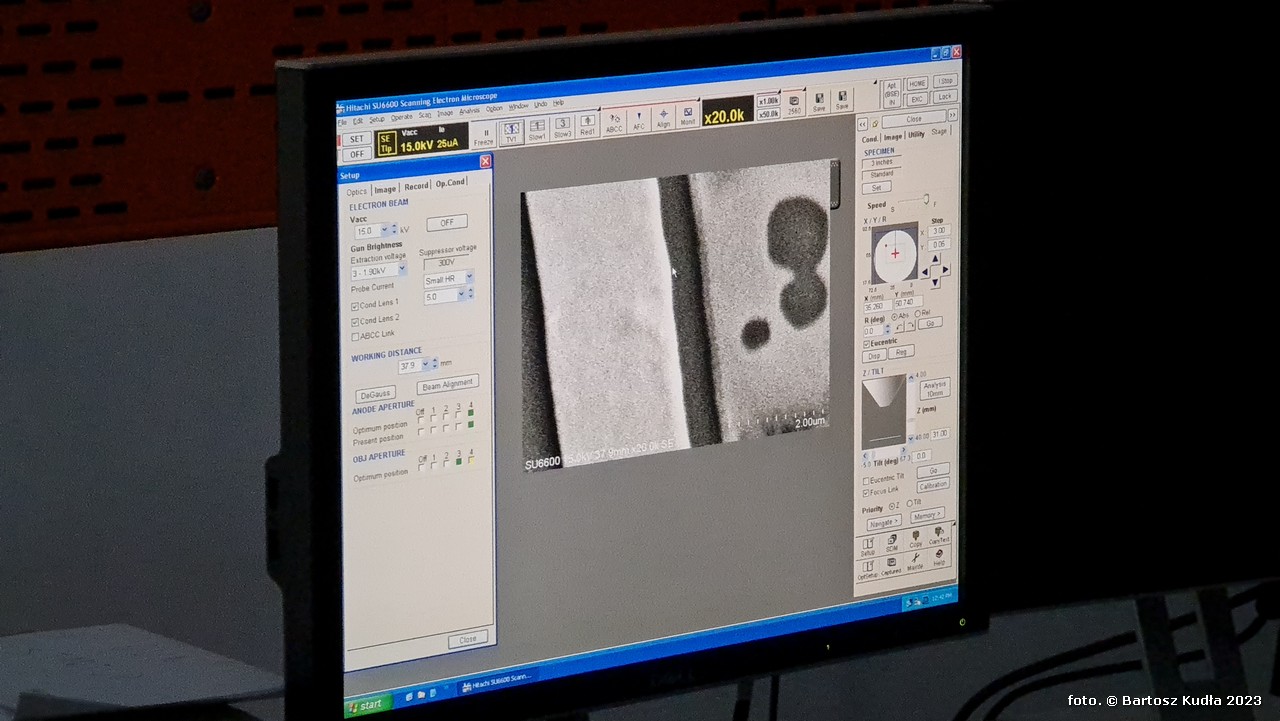
Task: Open OptSetup icon
Action: click(867, 569)
